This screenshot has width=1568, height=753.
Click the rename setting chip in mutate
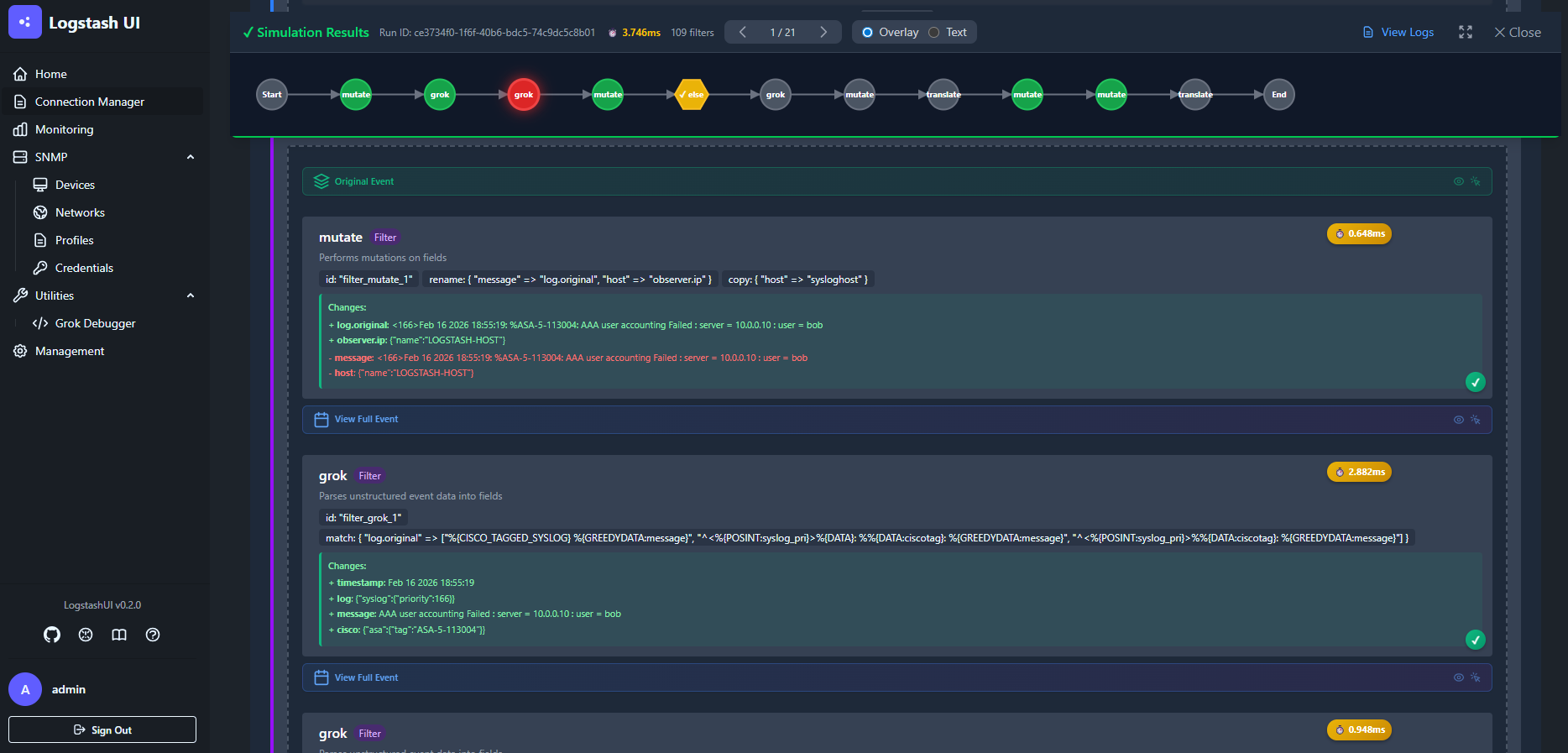coord(570,280)
